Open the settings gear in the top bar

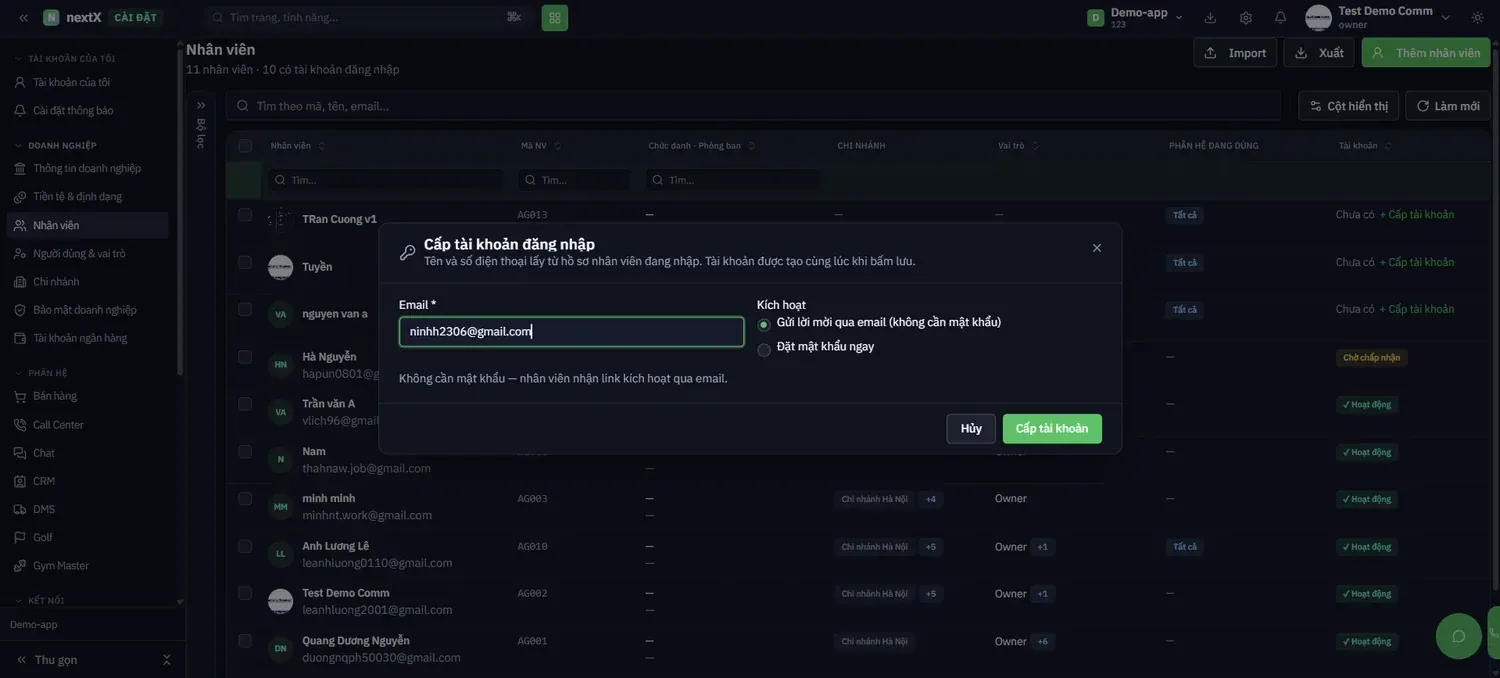click(1246, 17)
